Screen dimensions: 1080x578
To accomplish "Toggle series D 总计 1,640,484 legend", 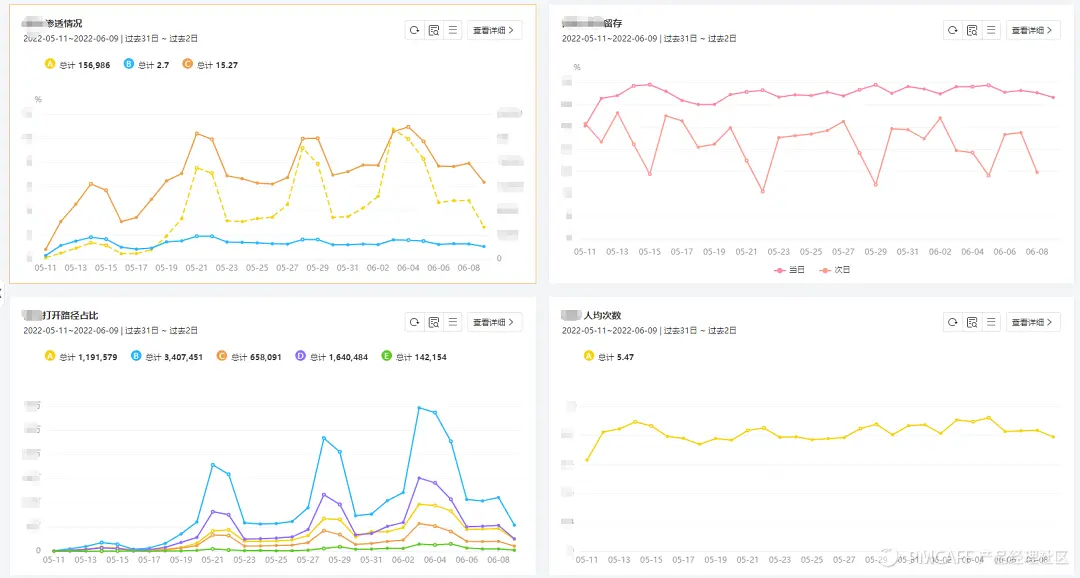I will click(331, 357).
